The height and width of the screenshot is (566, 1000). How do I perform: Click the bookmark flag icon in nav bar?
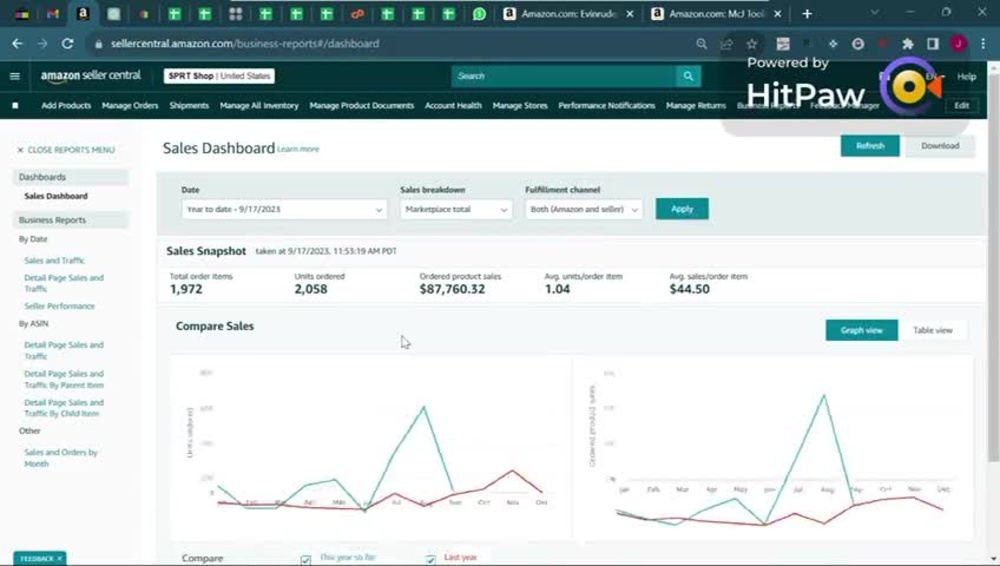[x=15, y=106]
